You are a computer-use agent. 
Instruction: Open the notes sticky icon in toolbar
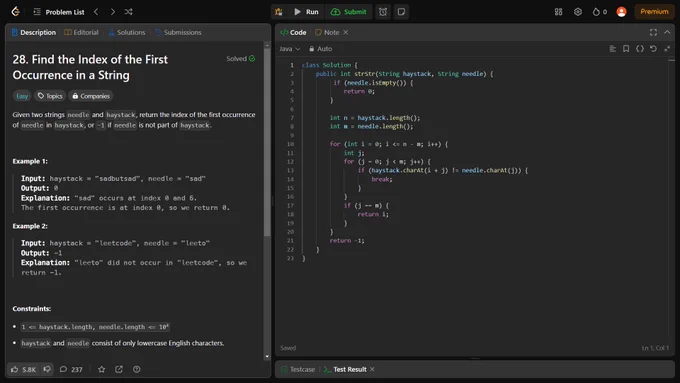[x=401, y=12]
